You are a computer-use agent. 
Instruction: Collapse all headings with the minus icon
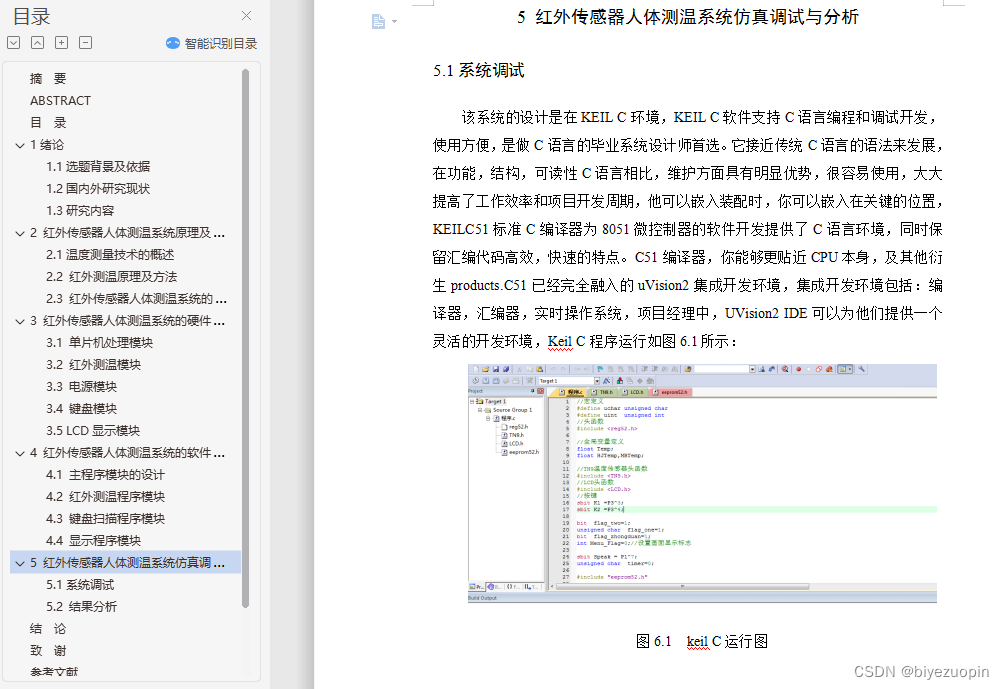(86, 42)
